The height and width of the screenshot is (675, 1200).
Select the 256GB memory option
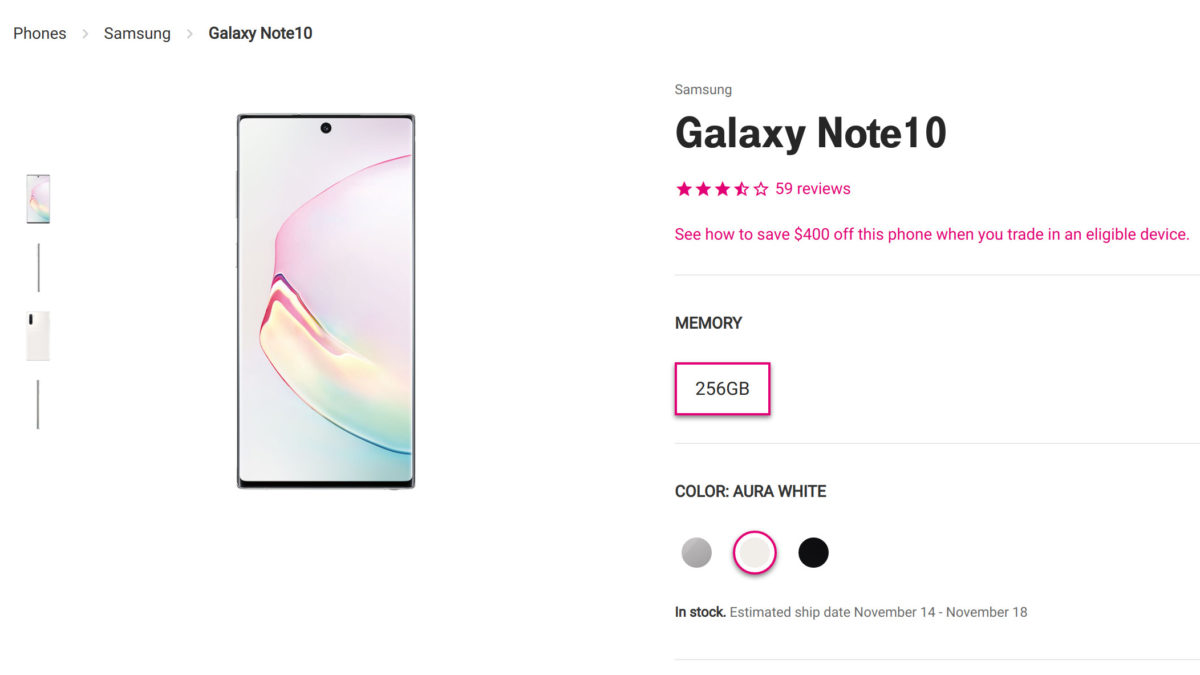tap(722, 389)
